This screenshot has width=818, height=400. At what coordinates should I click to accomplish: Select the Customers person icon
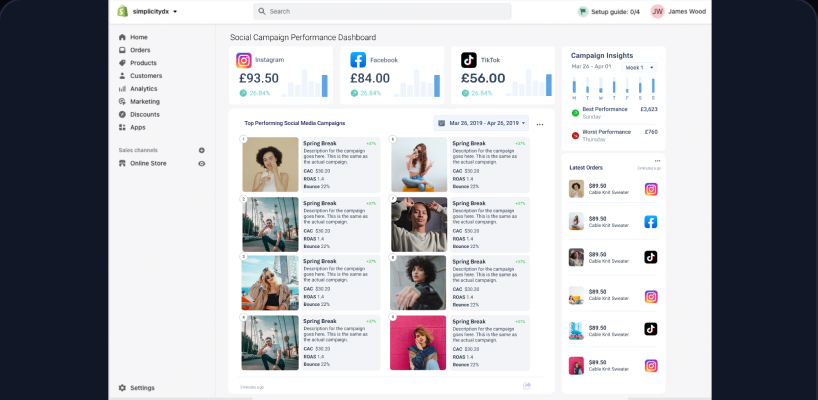coord(122,76)
